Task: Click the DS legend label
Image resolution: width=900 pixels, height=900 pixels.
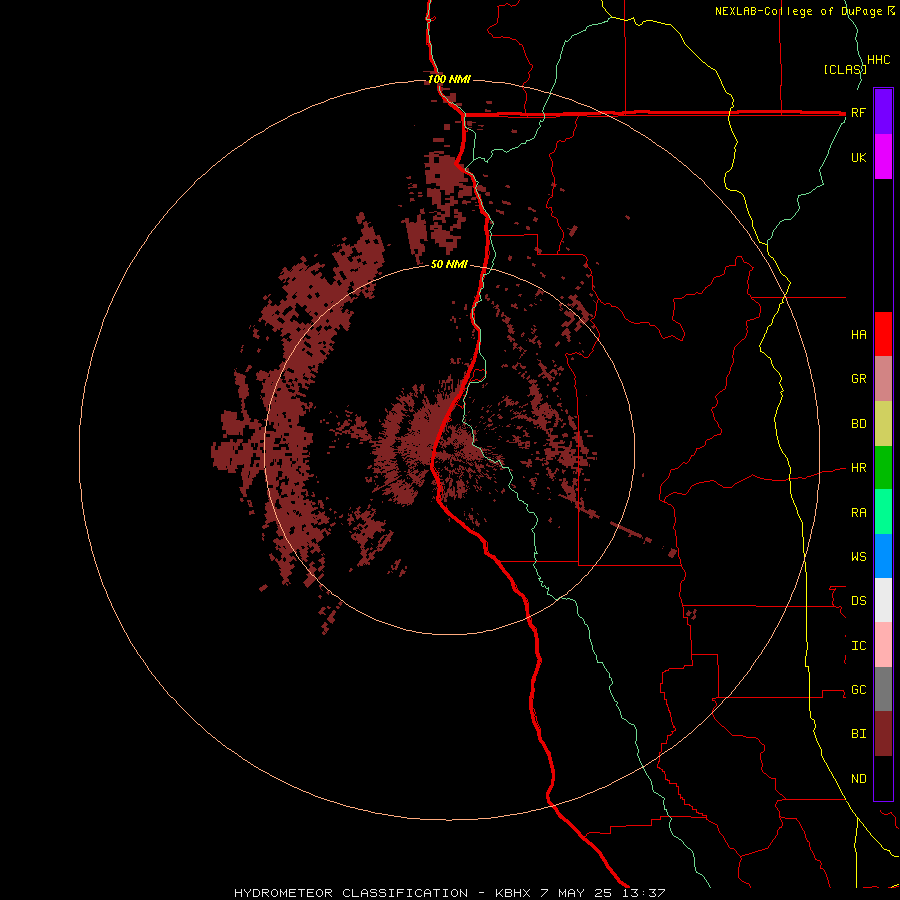Action: click(x=858, y=601)
